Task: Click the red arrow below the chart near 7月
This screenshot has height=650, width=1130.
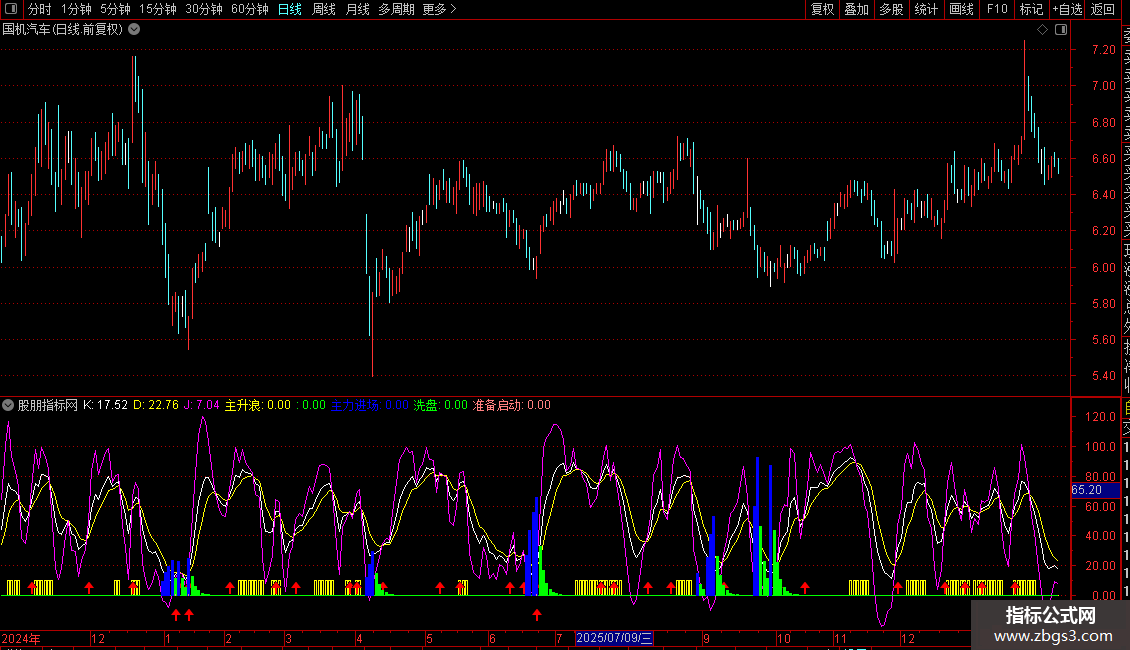Action: 537,615
